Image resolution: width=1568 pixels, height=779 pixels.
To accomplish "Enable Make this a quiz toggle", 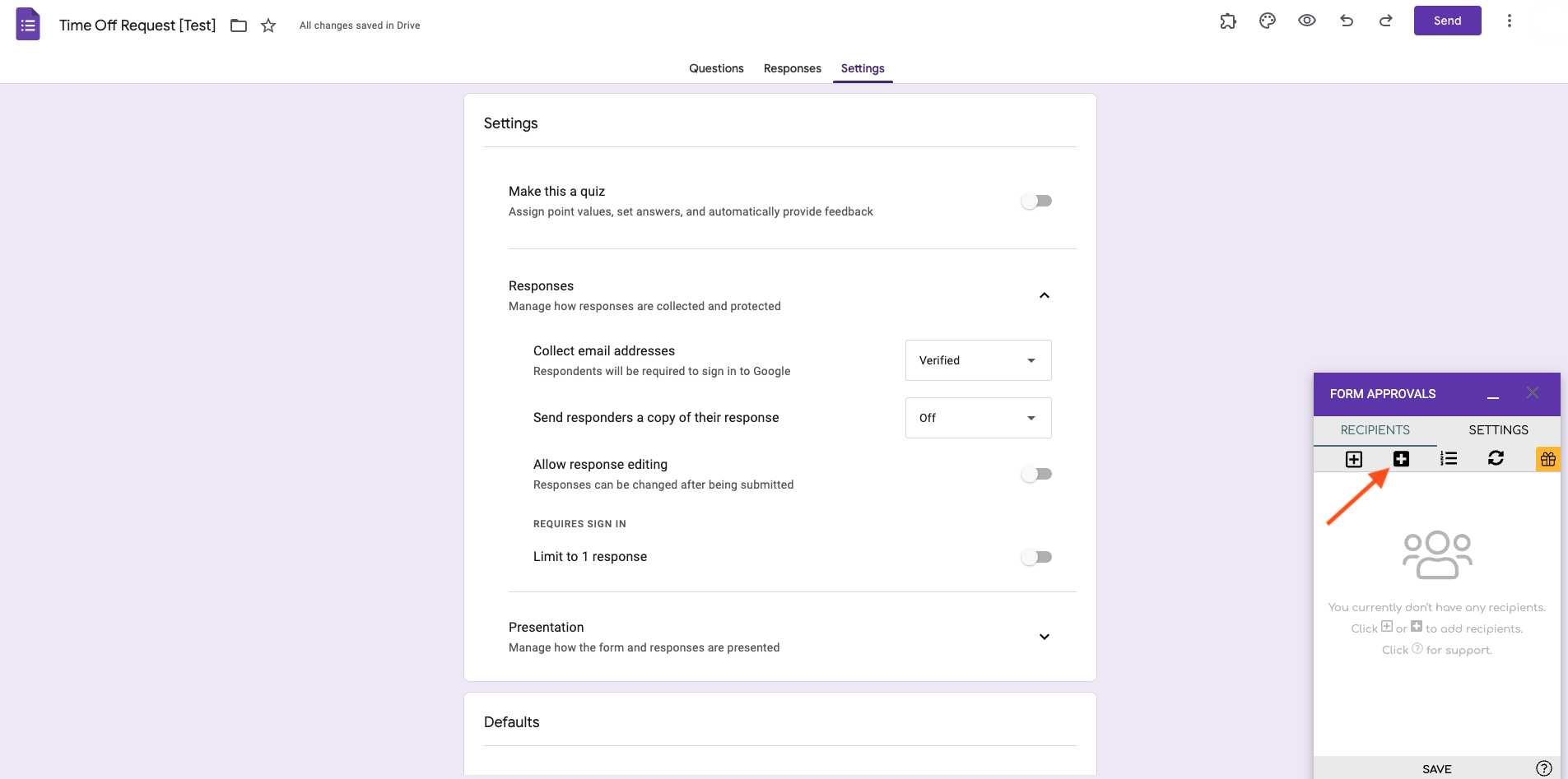I will click(x=1036, y=201).
